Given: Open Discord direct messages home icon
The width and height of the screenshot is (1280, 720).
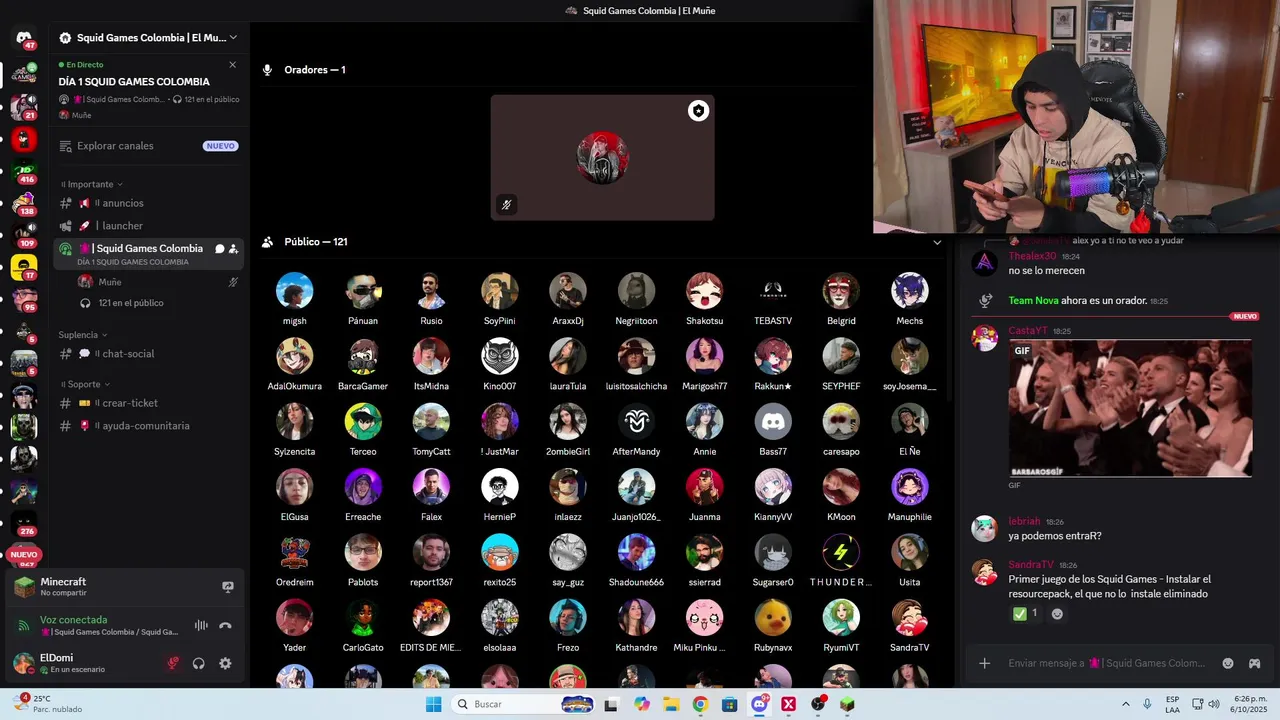Looking at the screenshot, I should coord(24,38).
